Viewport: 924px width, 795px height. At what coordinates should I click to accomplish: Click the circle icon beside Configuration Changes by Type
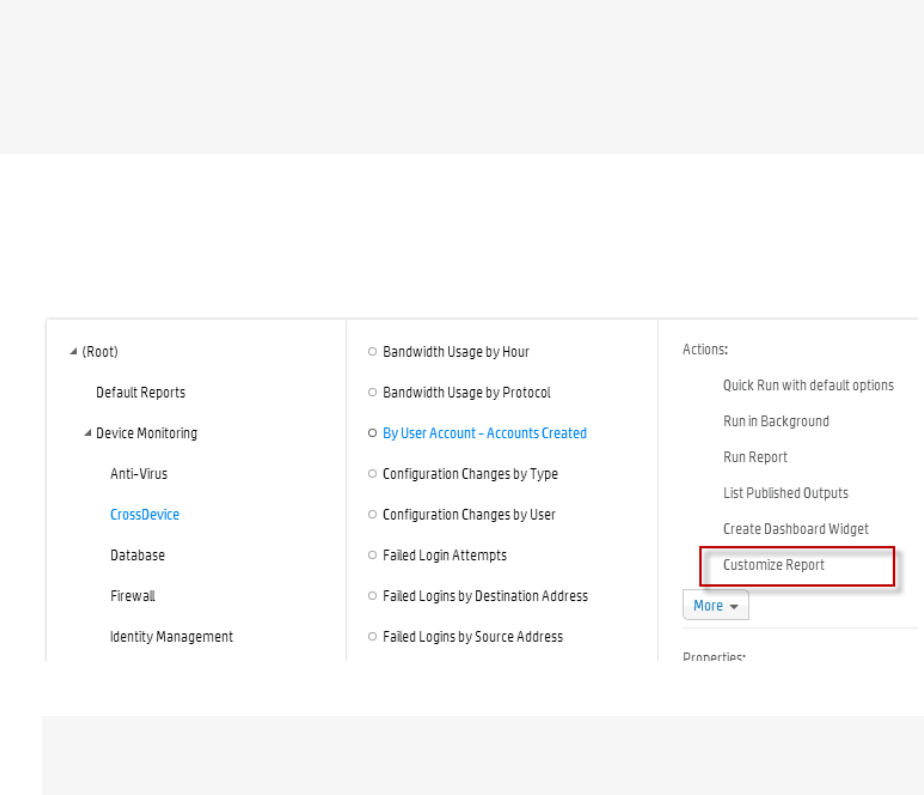[x=372, y=474]
